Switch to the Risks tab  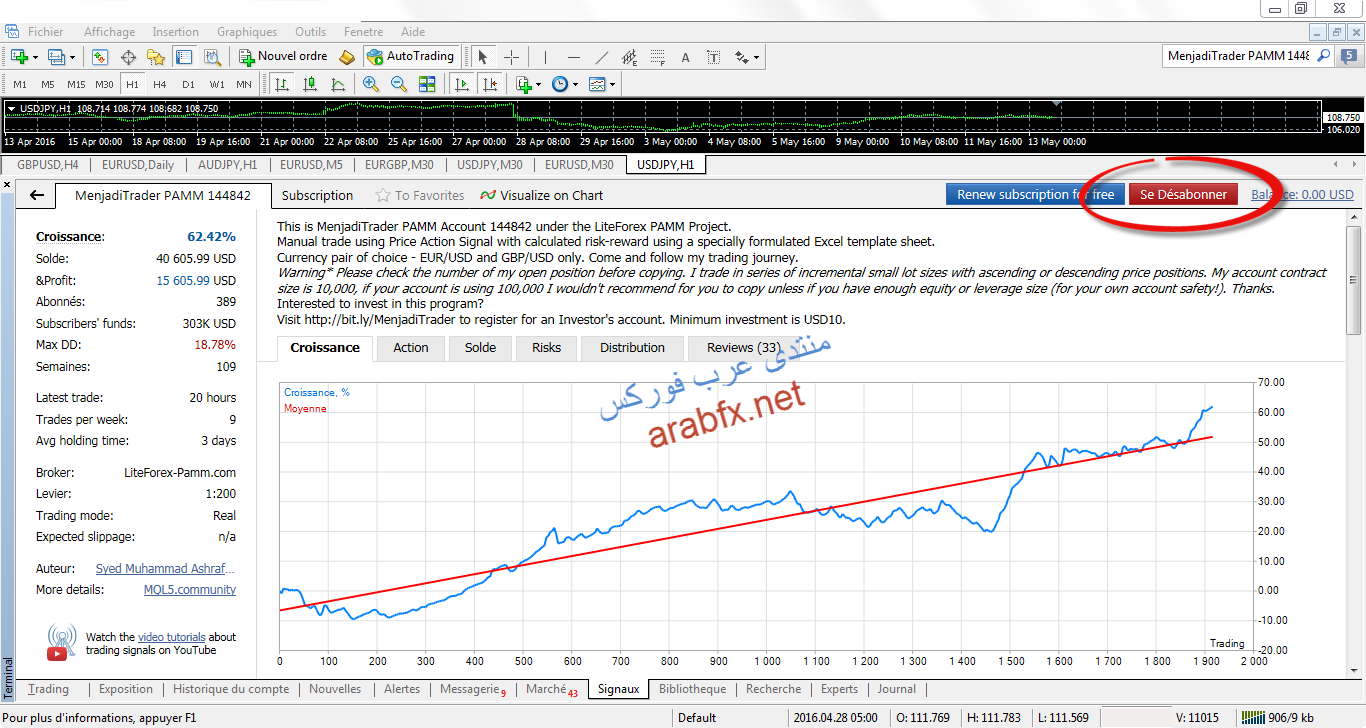pos(547,348)
